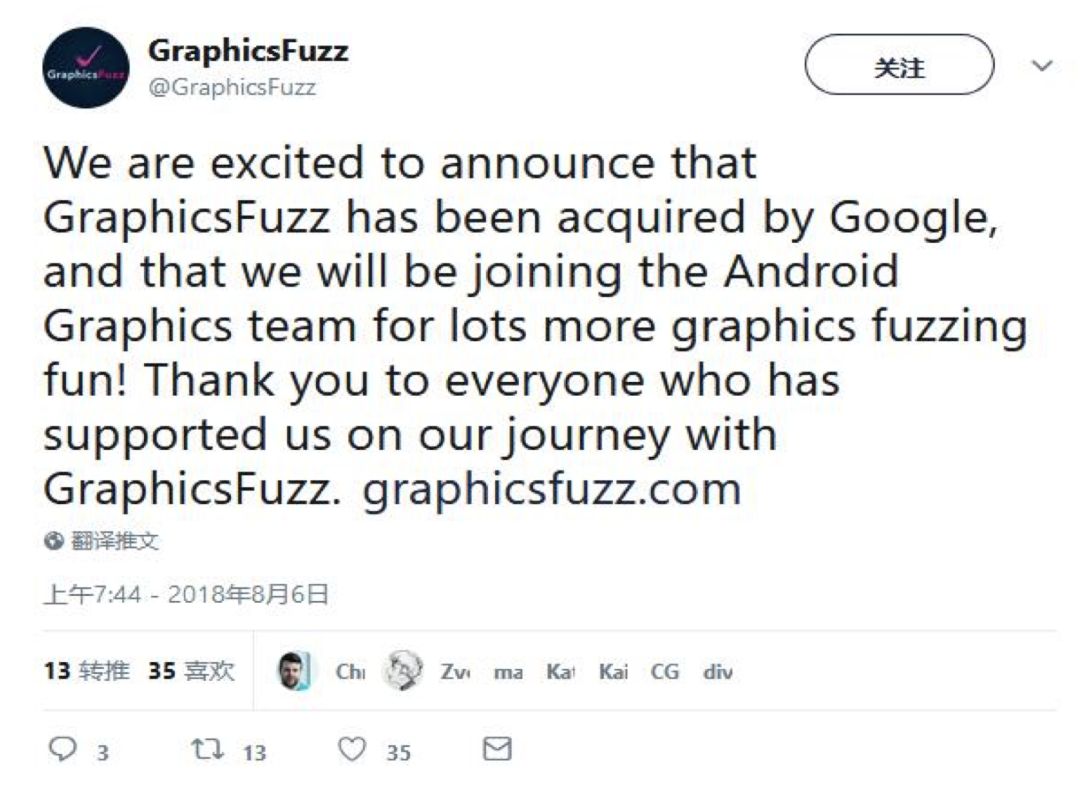Image resolution: width=1080 pixels, height=794 pixels.
Task: Click the envelope direct message icon
Action: tap(497, 749)
